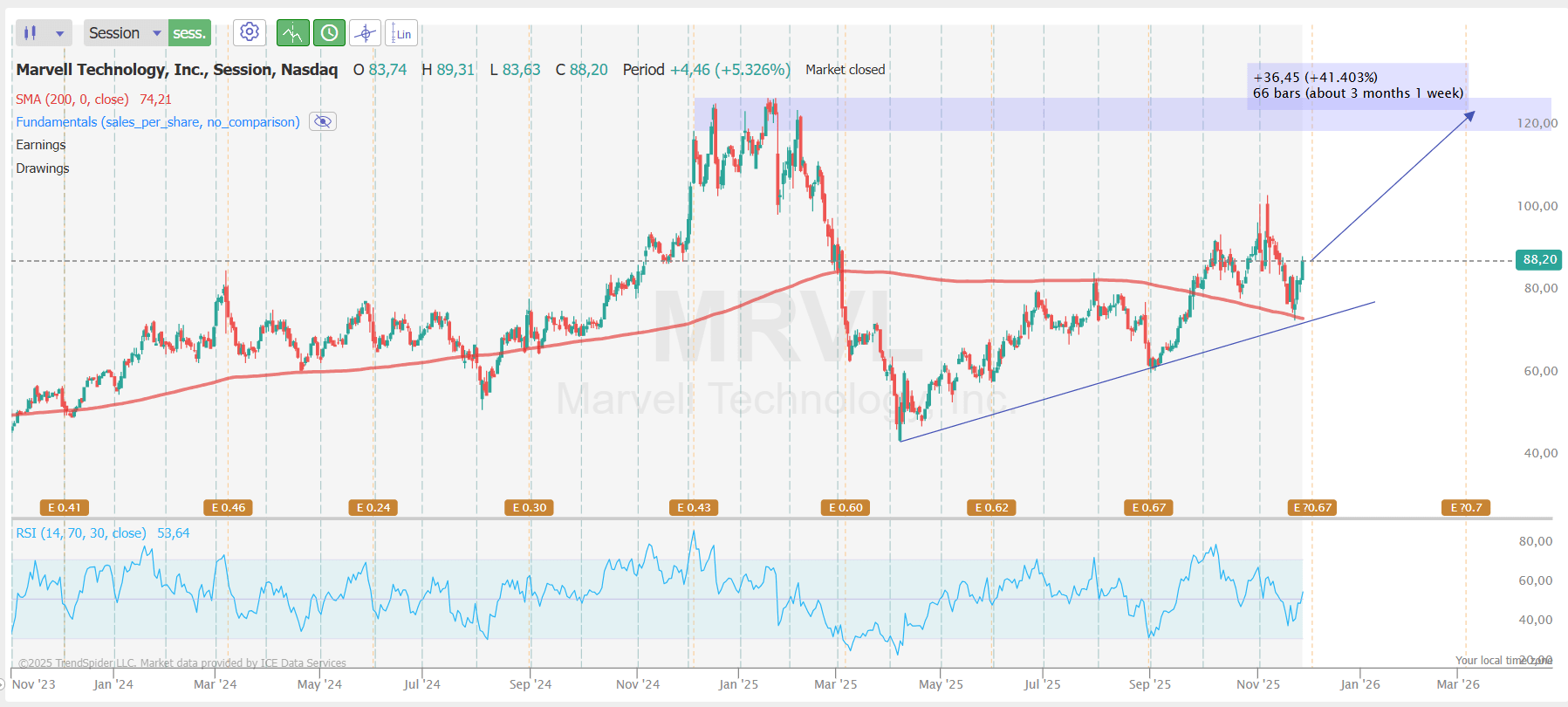Click the E 0.24 earnings marker
Screen dimensions: 1568x707
pyautogui.click(x=373, y=507)
